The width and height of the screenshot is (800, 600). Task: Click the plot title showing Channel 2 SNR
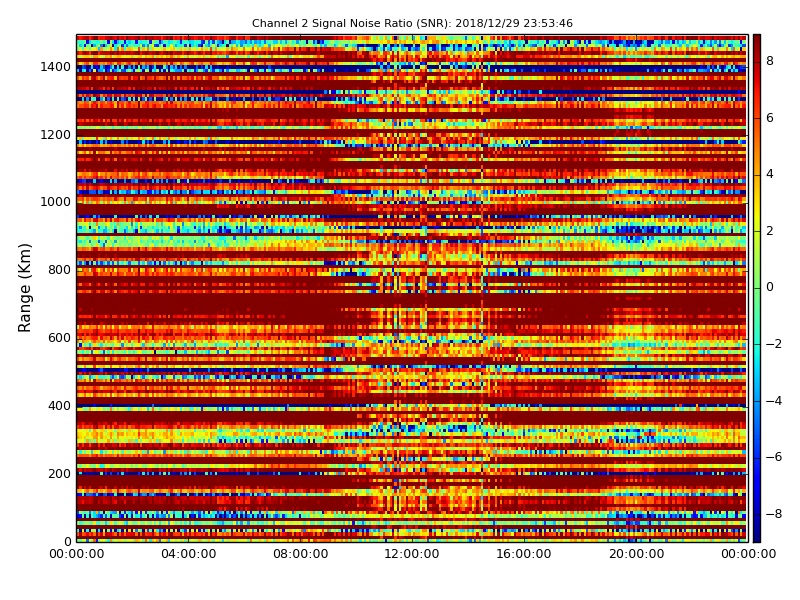pyautogui.click(x=412, y=23)
